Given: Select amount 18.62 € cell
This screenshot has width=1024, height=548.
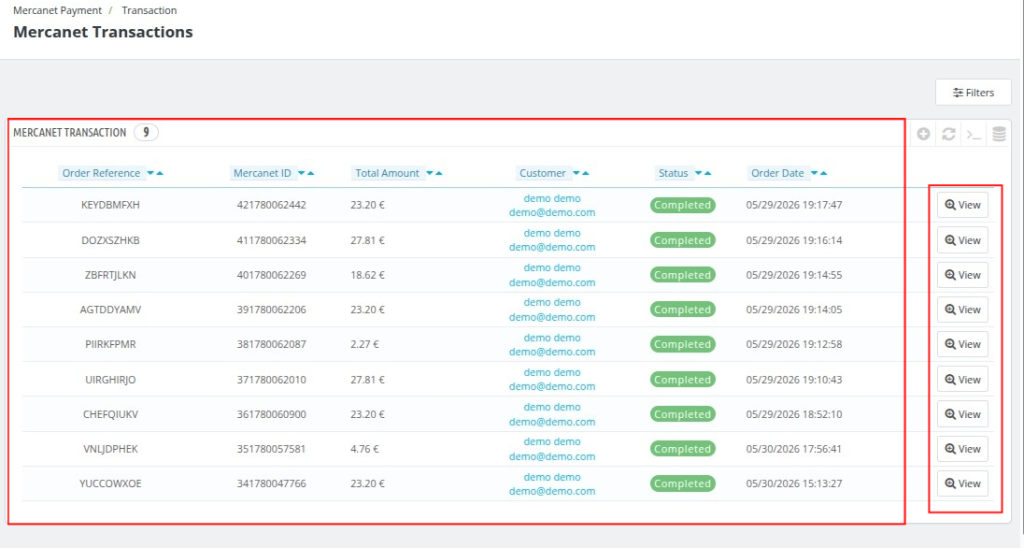Looking at the screenshot, I should click(x=367, y=275).
